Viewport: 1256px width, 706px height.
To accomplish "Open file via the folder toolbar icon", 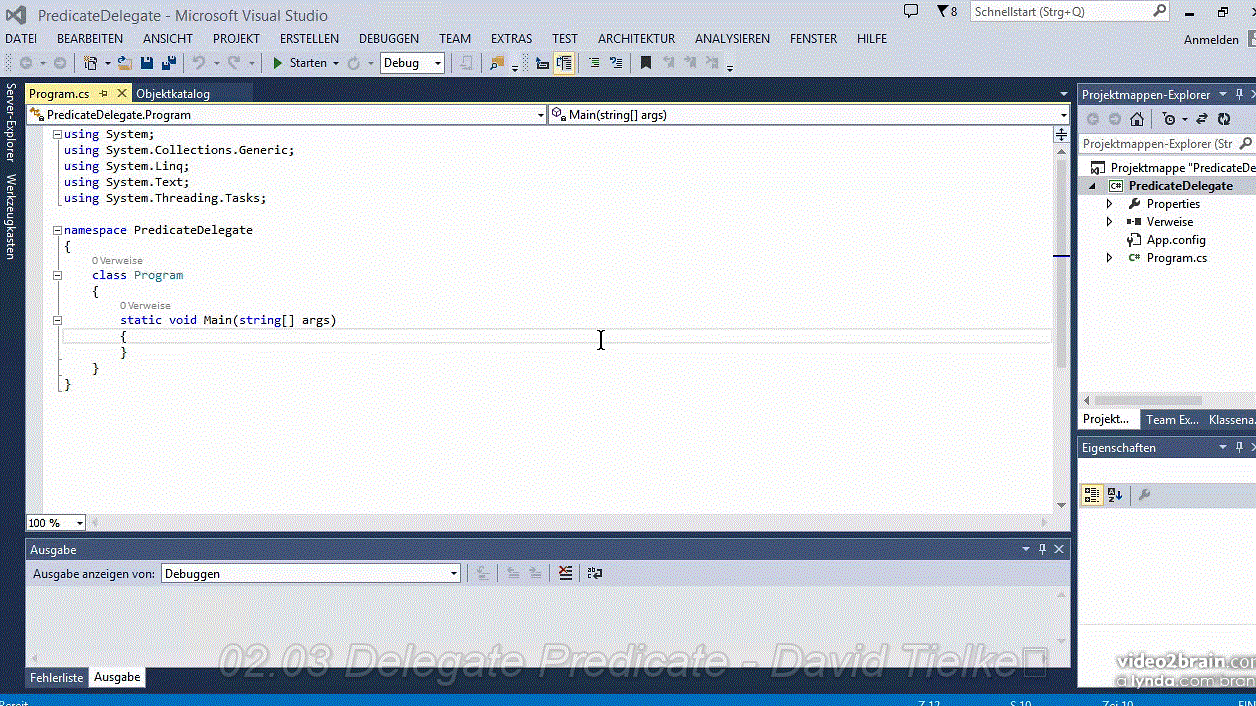I will 125,63.
